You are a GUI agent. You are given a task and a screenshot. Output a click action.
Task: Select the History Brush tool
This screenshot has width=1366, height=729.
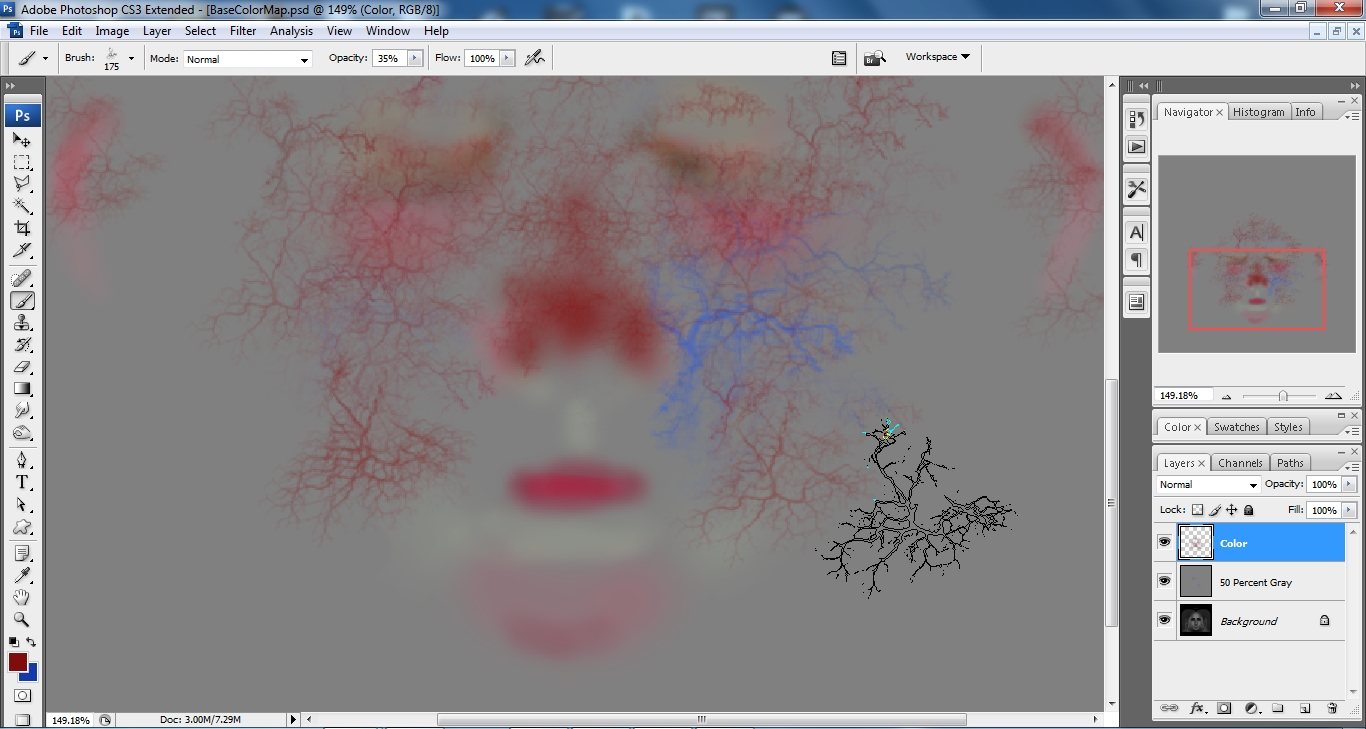tap(22, 344)
